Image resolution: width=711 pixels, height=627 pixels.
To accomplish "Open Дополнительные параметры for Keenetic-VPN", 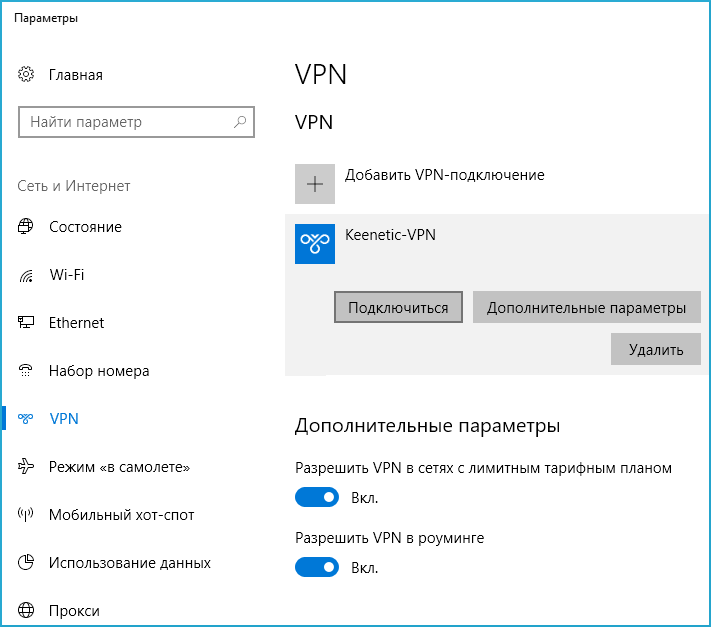I will 587,308.
